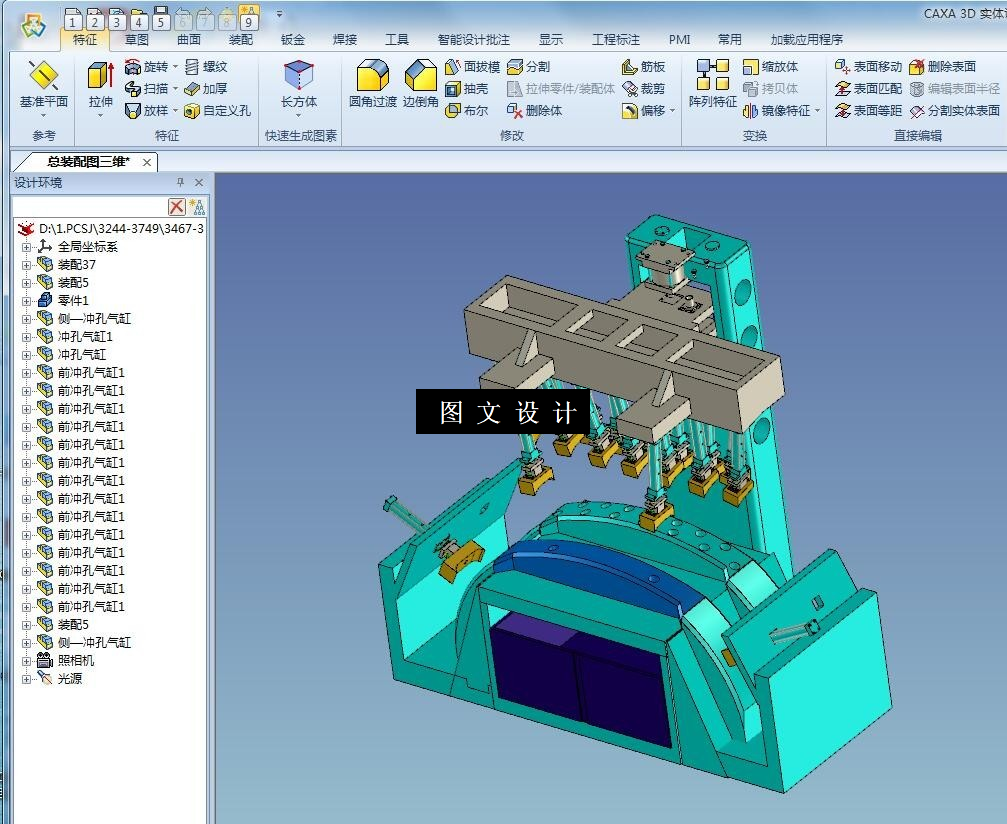Select the 抽壳 shell tool
The image size is (1007, 824).
[467, 89]
